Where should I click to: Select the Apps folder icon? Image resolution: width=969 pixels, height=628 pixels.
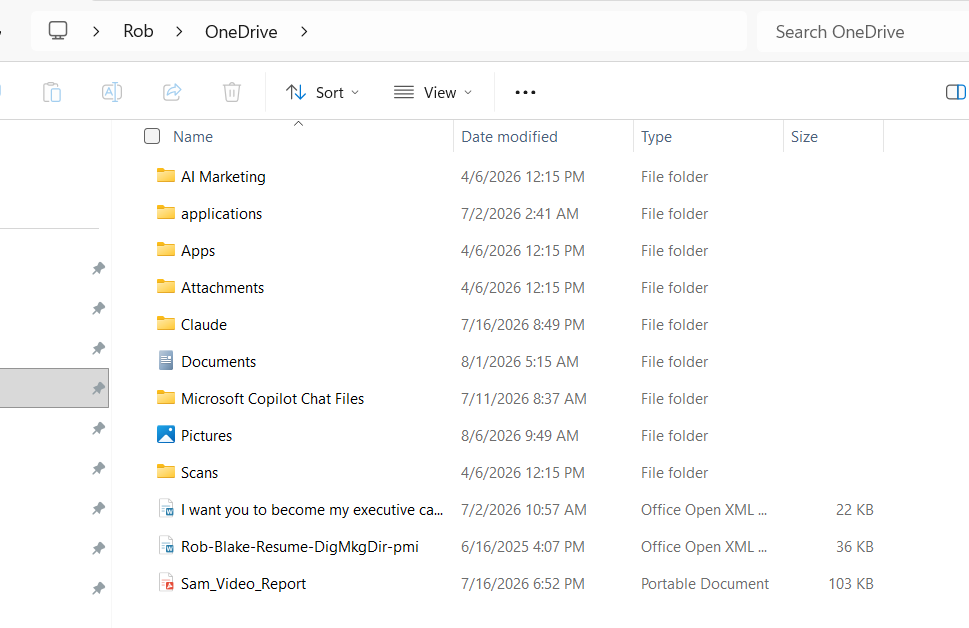coord(166,250)
